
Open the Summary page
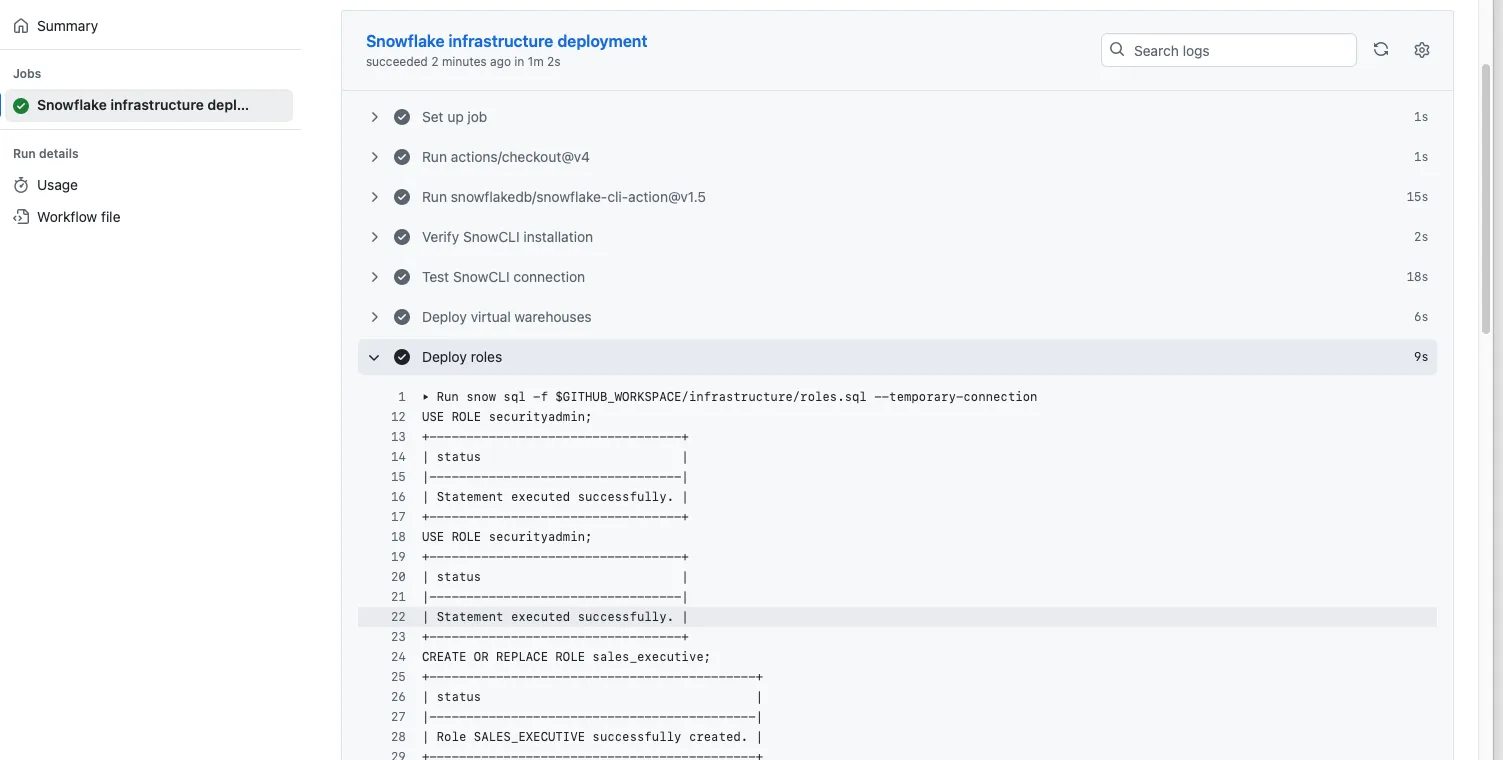click(67, 26)
